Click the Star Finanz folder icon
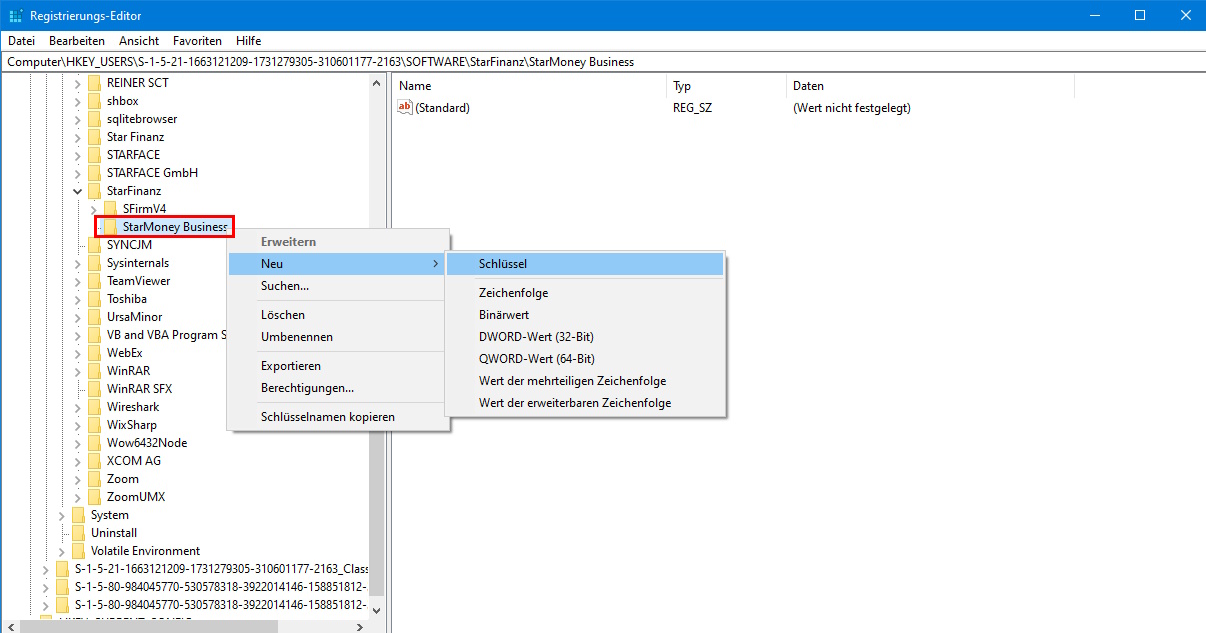 click(x=95, y=137)
